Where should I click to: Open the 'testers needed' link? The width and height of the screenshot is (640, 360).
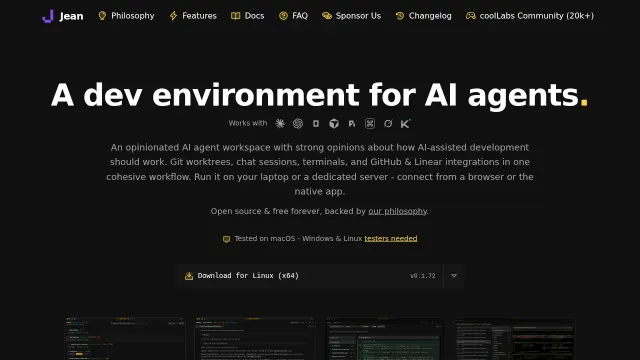[391, 238]
